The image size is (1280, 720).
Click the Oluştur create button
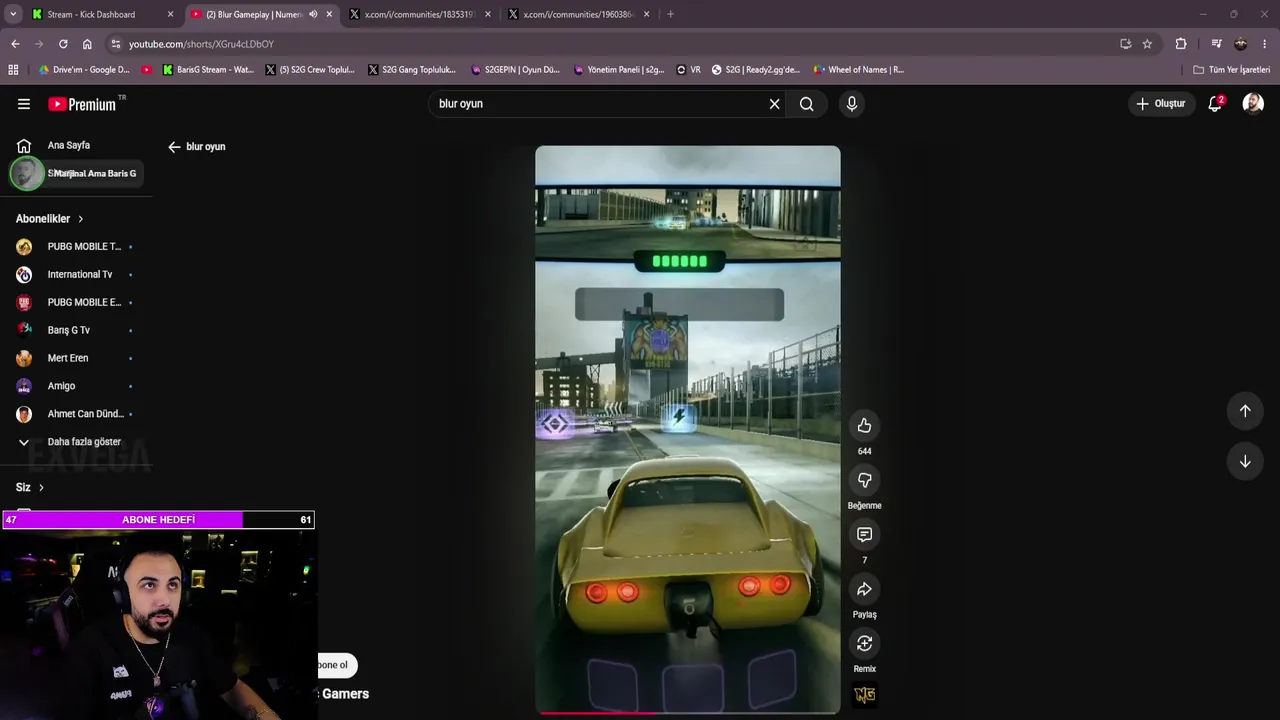[1160, 104]
